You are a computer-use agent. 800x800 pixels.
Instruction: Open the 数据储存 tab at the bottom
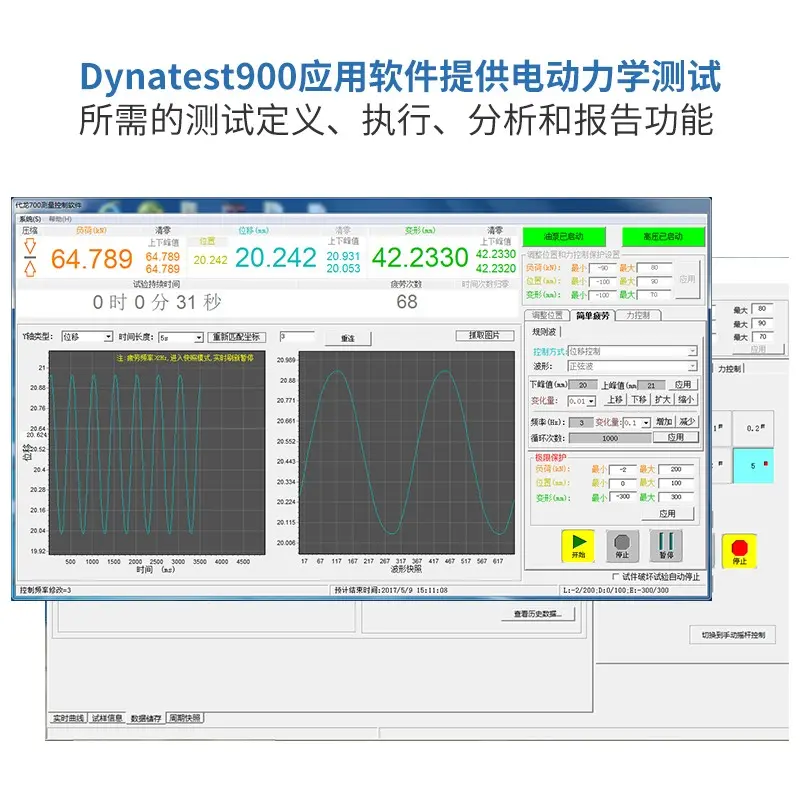[146, 718]
